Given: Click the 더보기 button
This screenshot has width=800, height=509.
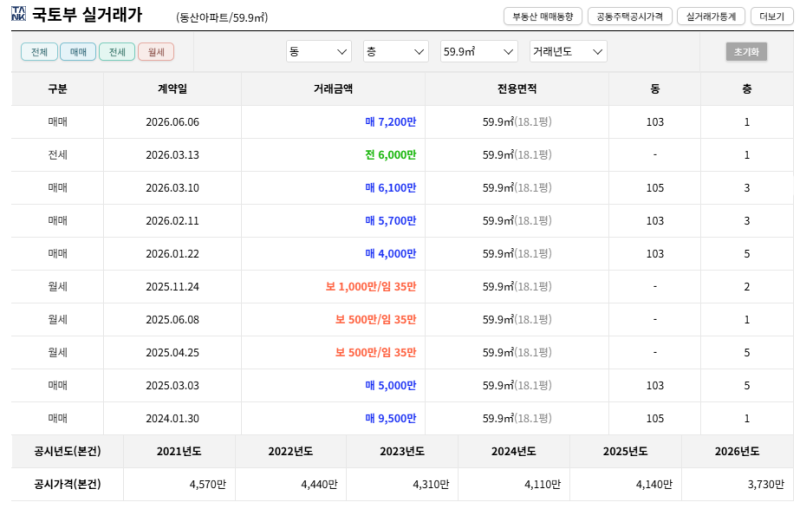Looking at the screenshot, I should [x=772, y=16].
